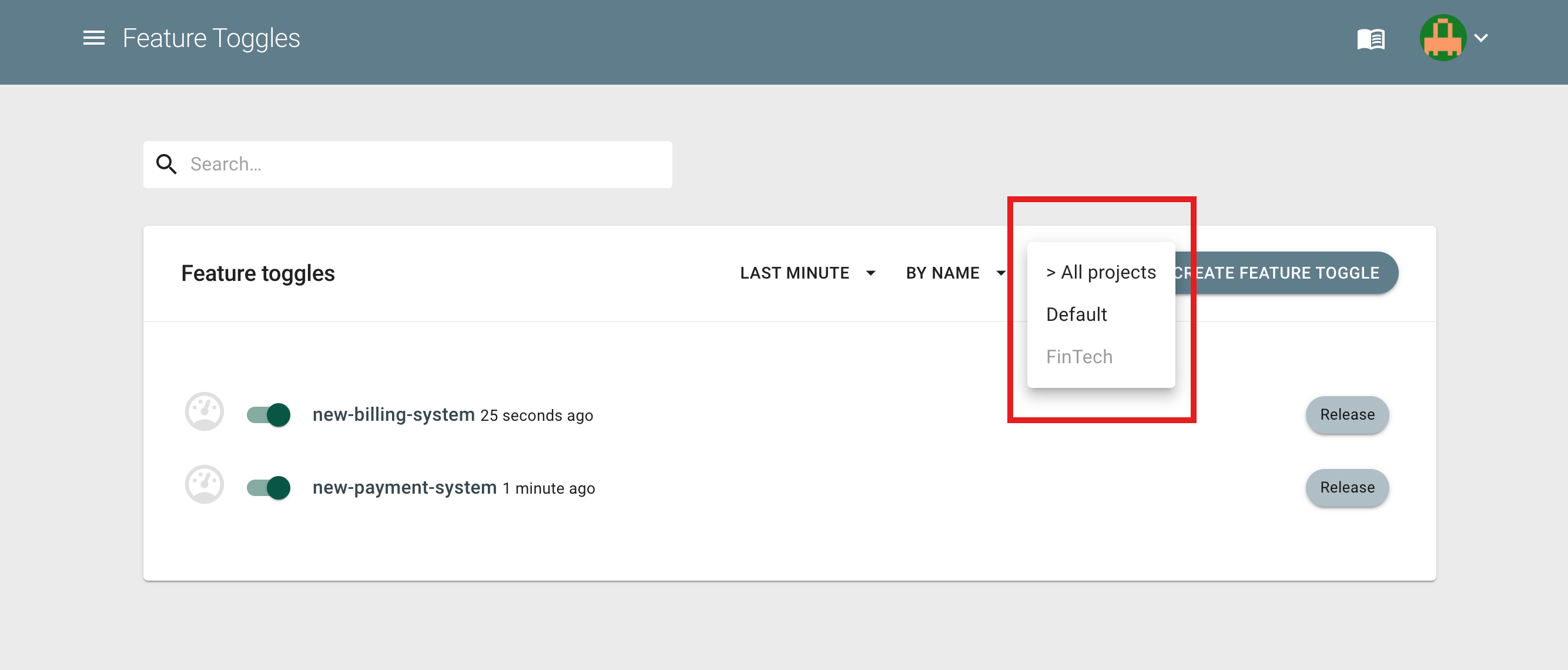The width and height of the screenshot is (1568, 670).
Task: Open the BY NAME sort dropdown
Action: click(x=956, y=273)
